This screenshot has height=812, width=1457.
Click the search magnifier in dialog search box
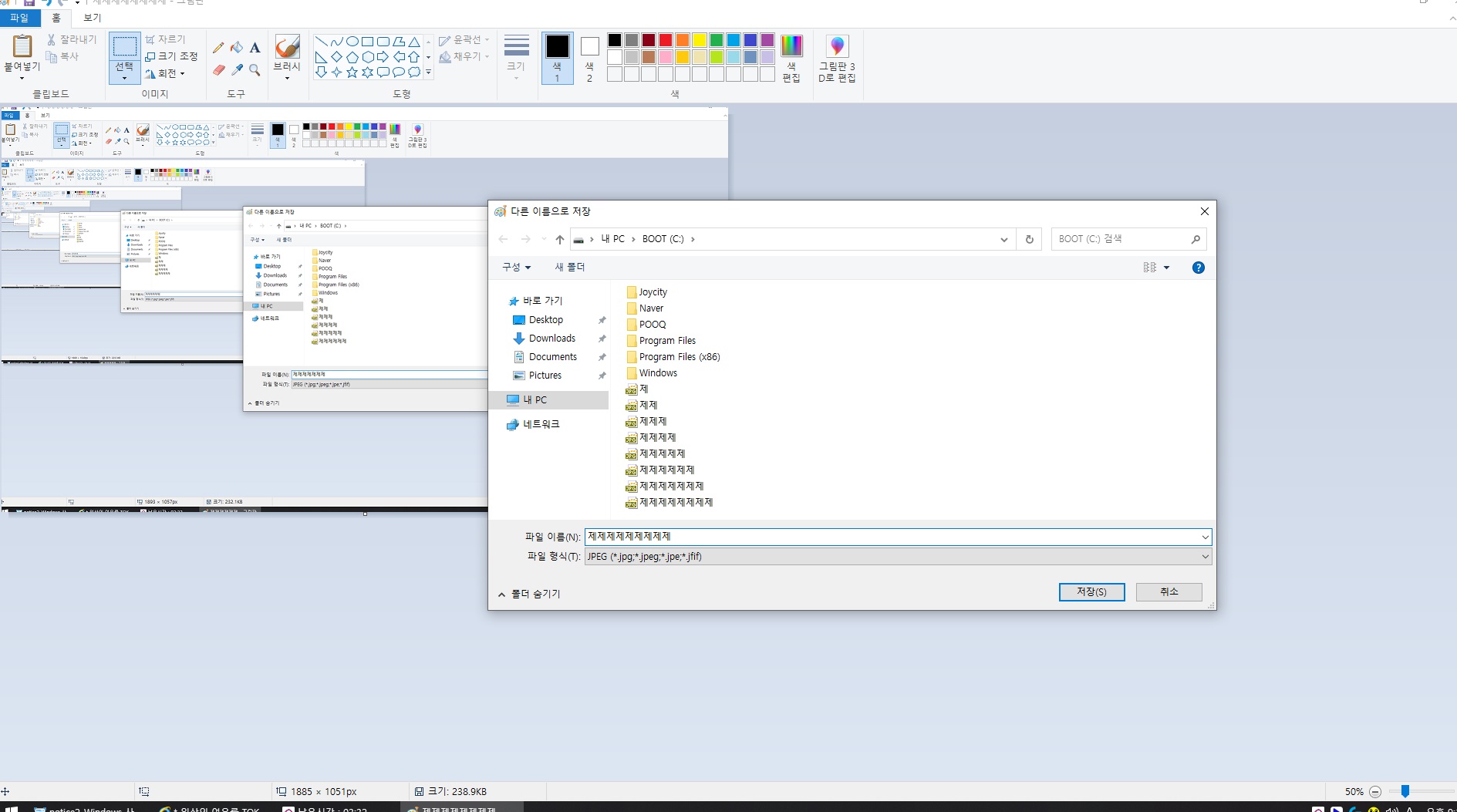click(1196, 239)
